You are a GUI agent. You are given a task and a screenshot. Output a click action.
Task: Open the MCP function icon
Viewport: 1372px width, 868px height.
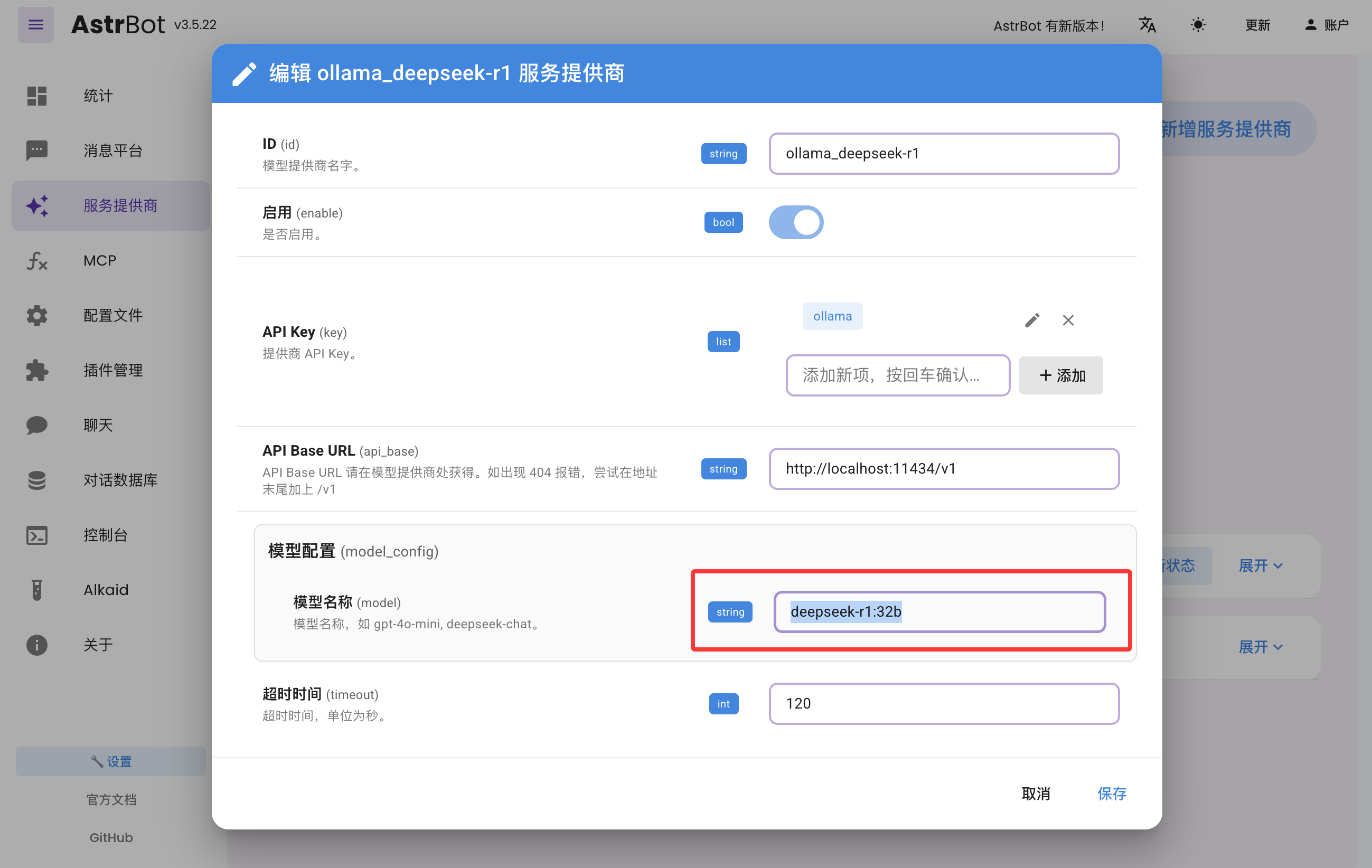37,261
